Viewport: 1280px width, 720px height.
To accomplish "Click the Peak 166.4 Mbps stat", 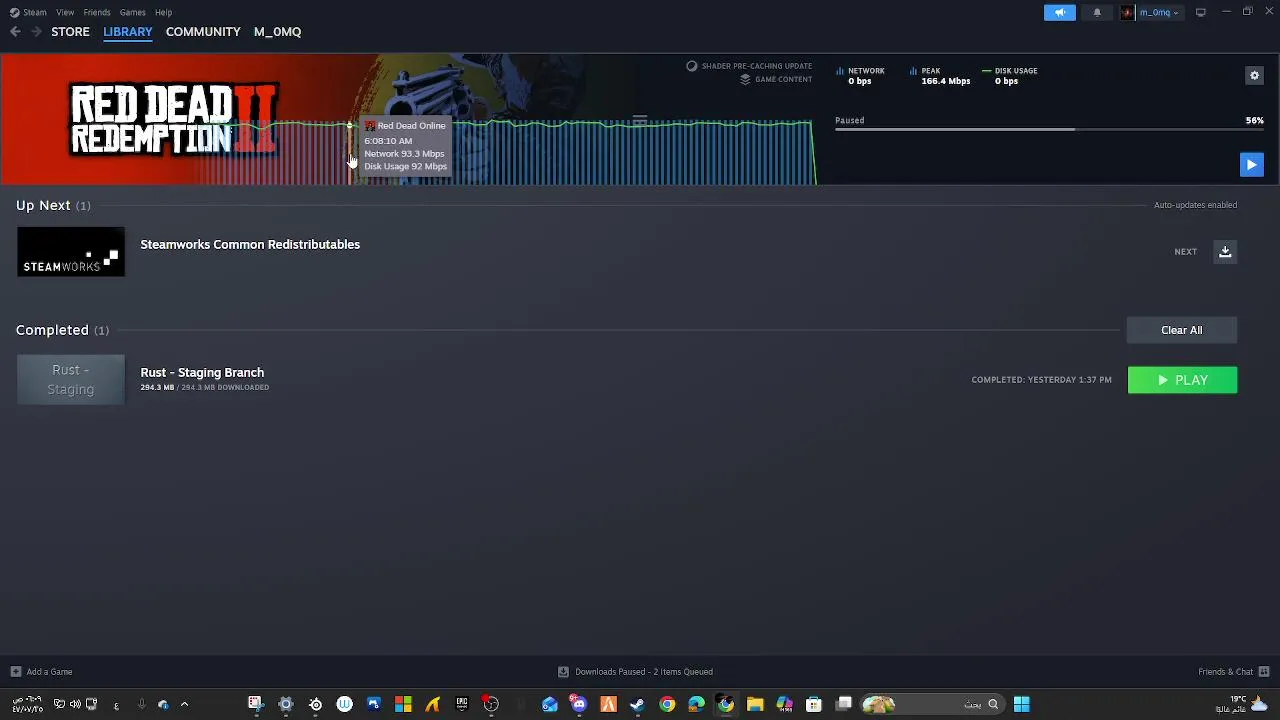I will point(940,76).
